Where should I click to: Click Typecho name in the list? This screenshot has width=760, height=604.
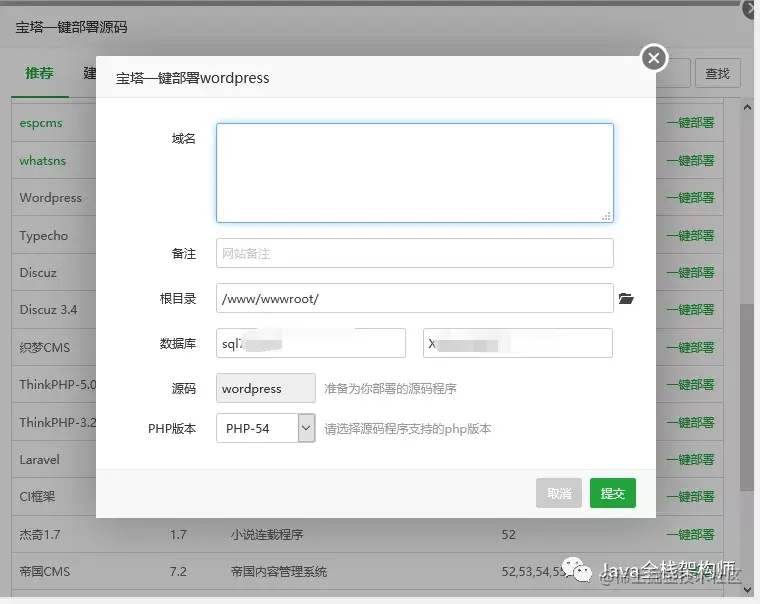coord(44,236)
